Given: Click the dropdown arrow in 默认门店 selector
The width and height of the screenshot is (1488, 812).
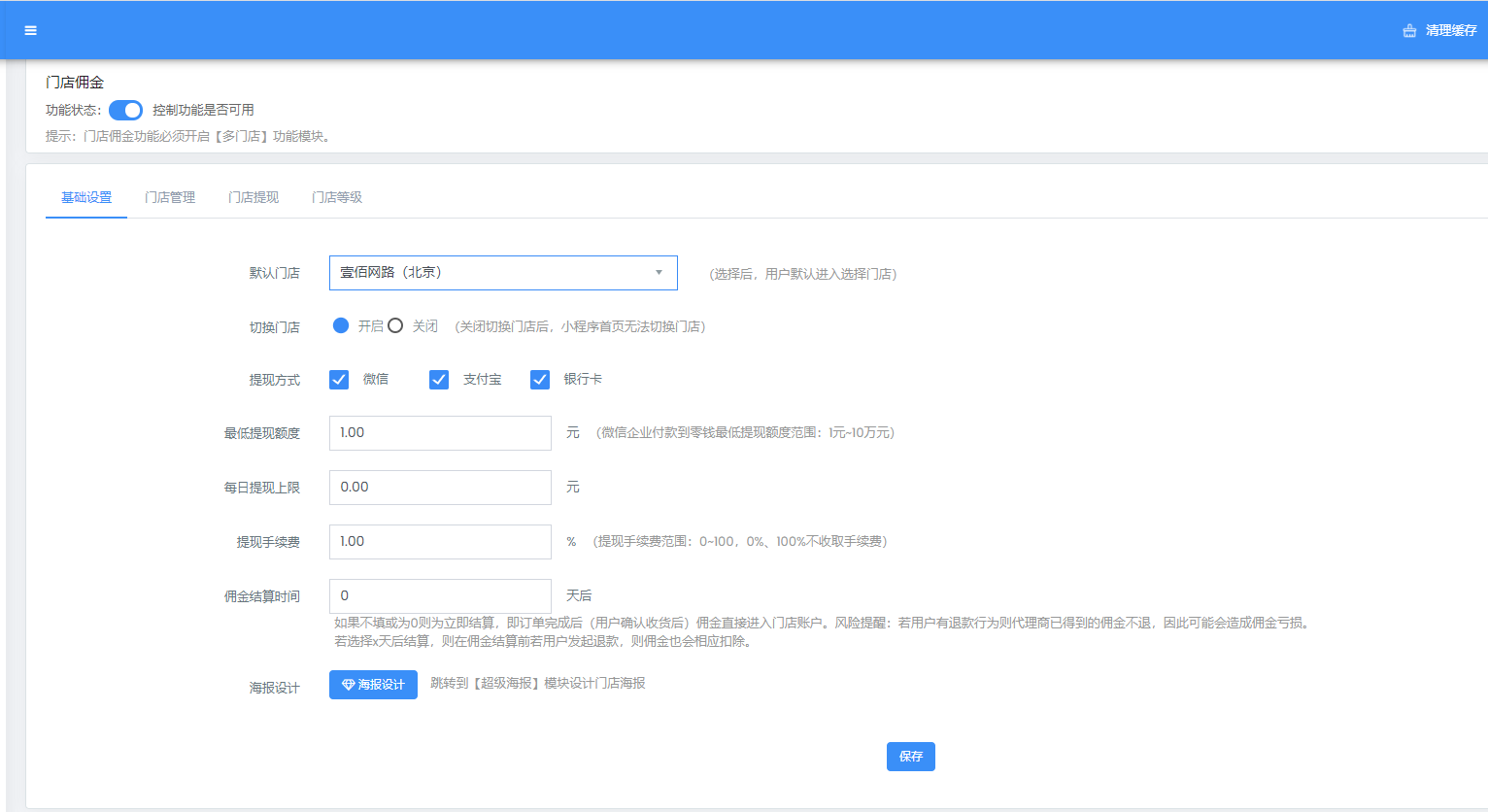Looking at the screenshot, I should click(x=659, y=273).
